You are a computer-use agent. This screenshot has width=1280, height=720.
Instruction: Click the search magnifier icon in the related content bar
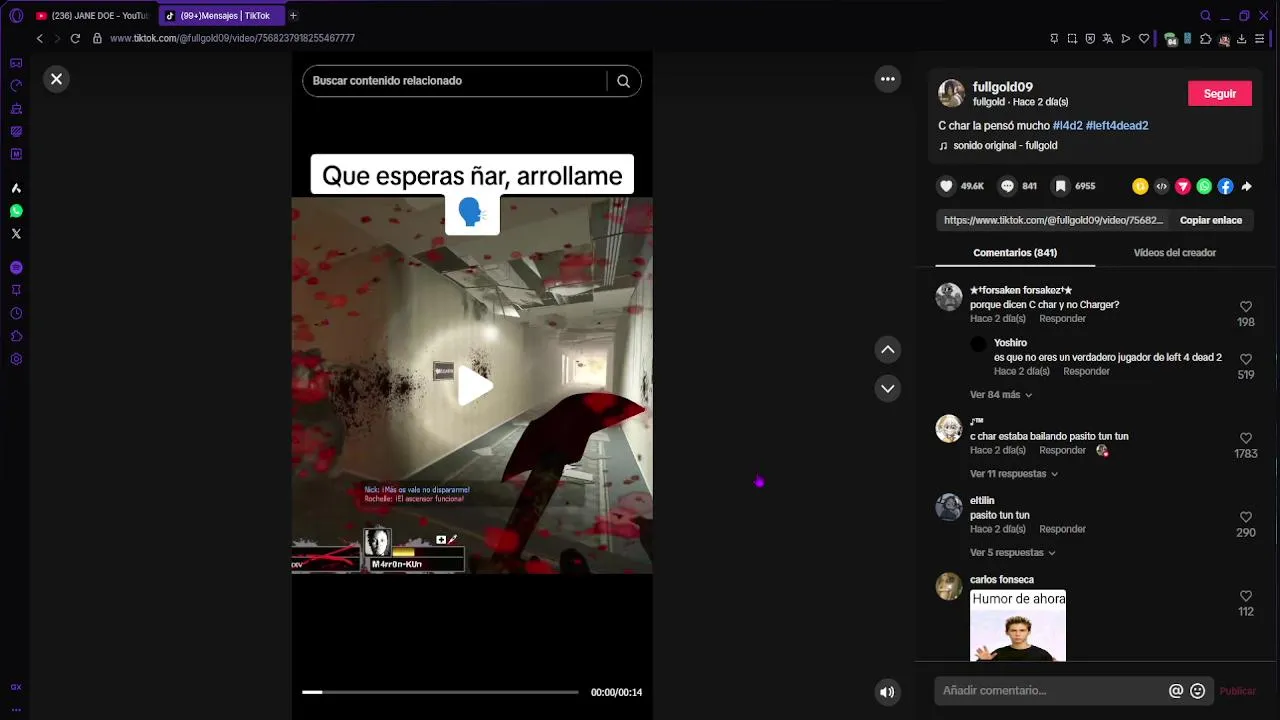[623, 81]
